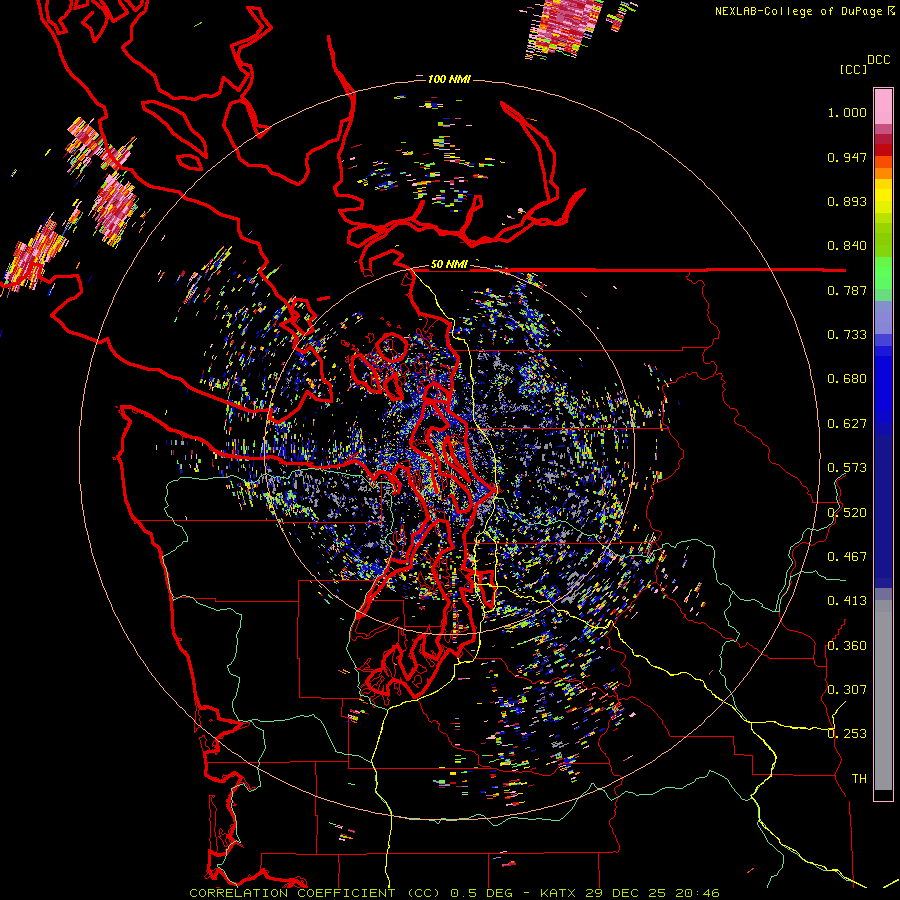Click the 0.413 scale value
Image resolution: width=900 pixels, height=900 pixels.
847,601
